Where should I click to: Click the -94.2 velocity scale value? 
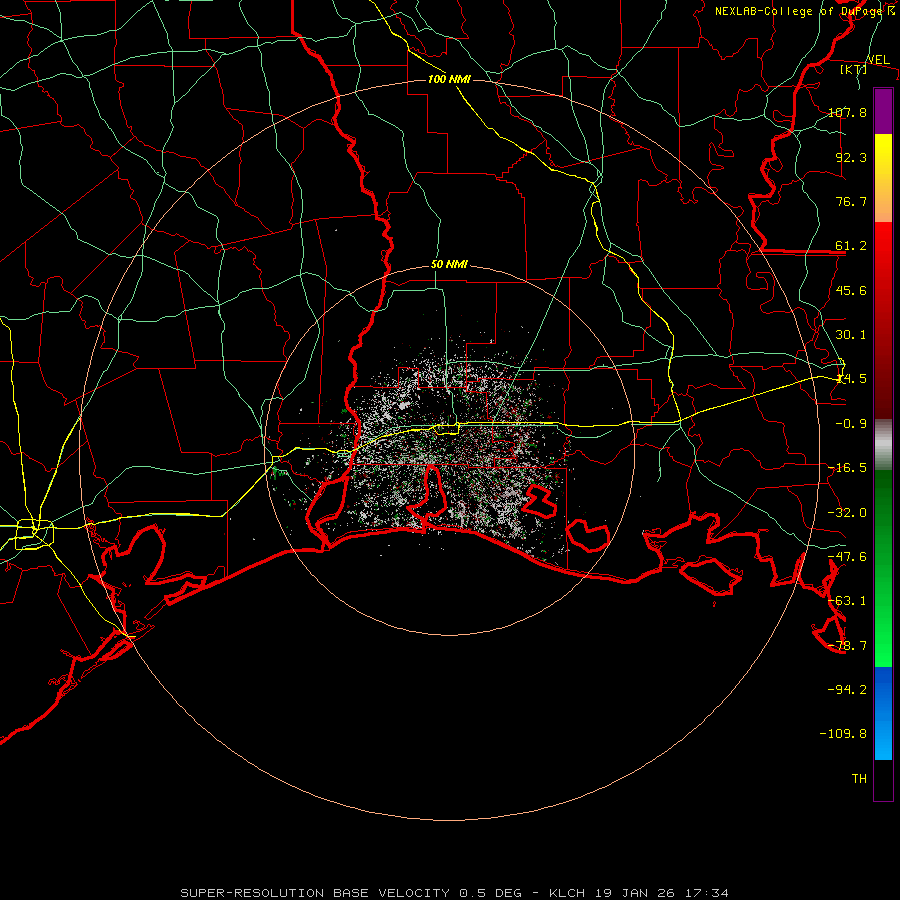[x=848, y=690]
